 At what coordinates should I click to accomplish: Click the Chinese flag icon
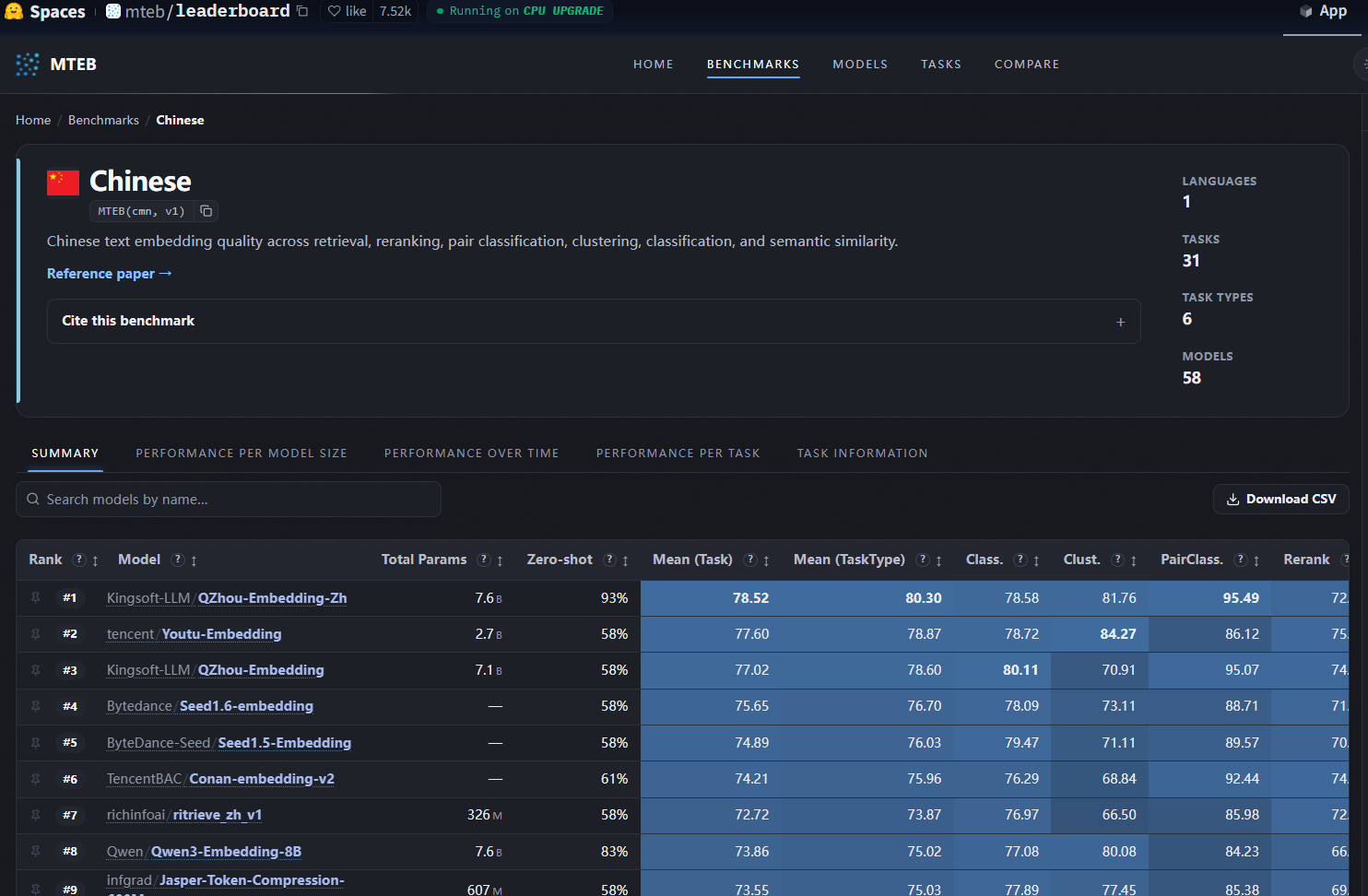point(63,183)
